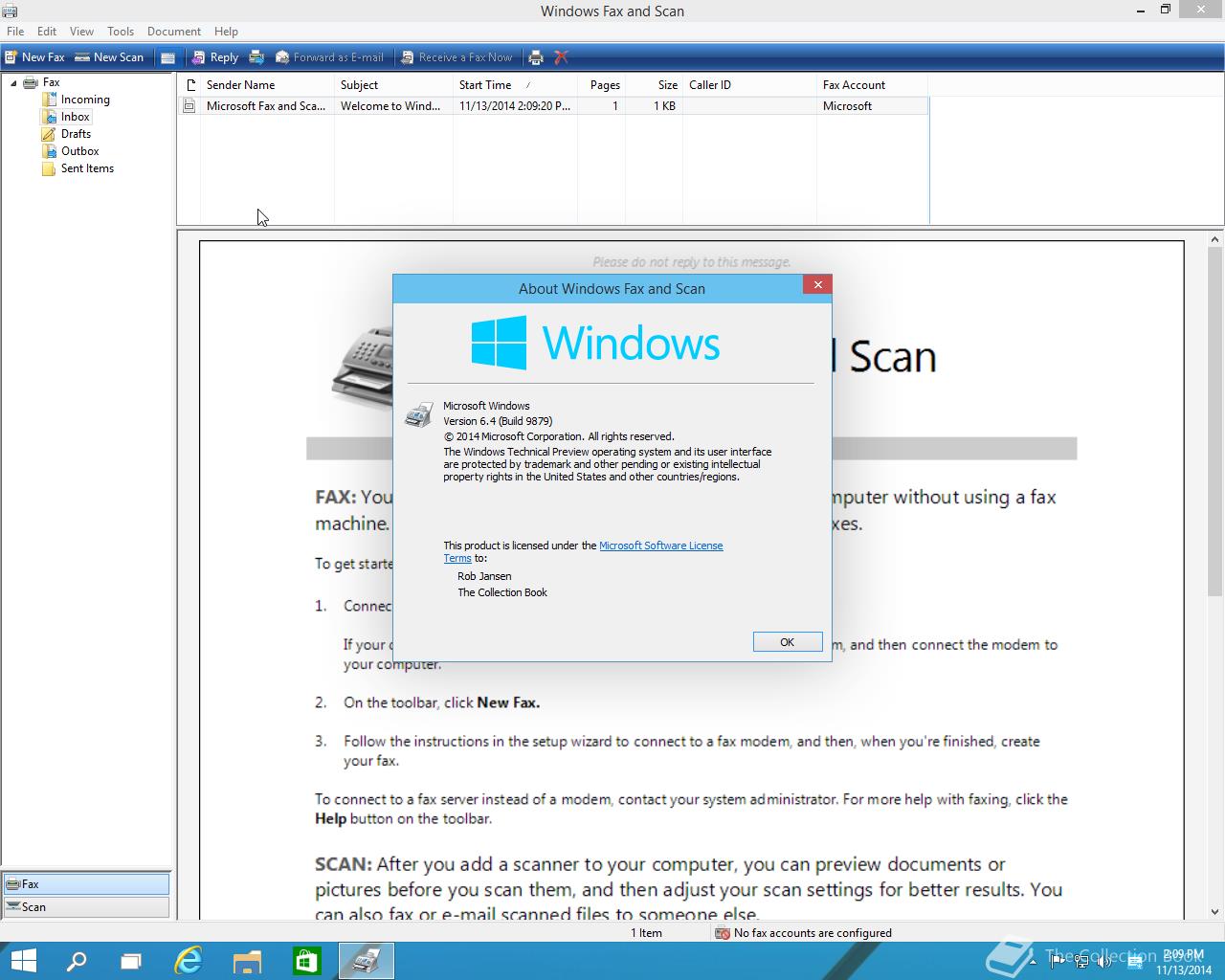Image resolution: width=1225 pixels, height=980 pixels.
Task: Click 'Microsoft Fax and Sca...' sender cell
Action: click(x=266, y=106)
